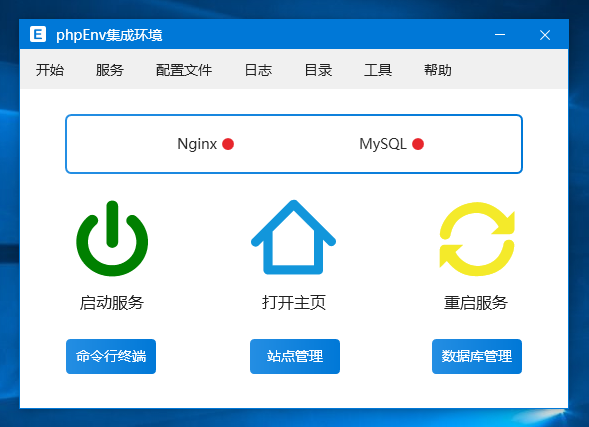This screenshot has width=589, height=427.
Task: Open homepage via blue house icon
Action: 293,237
